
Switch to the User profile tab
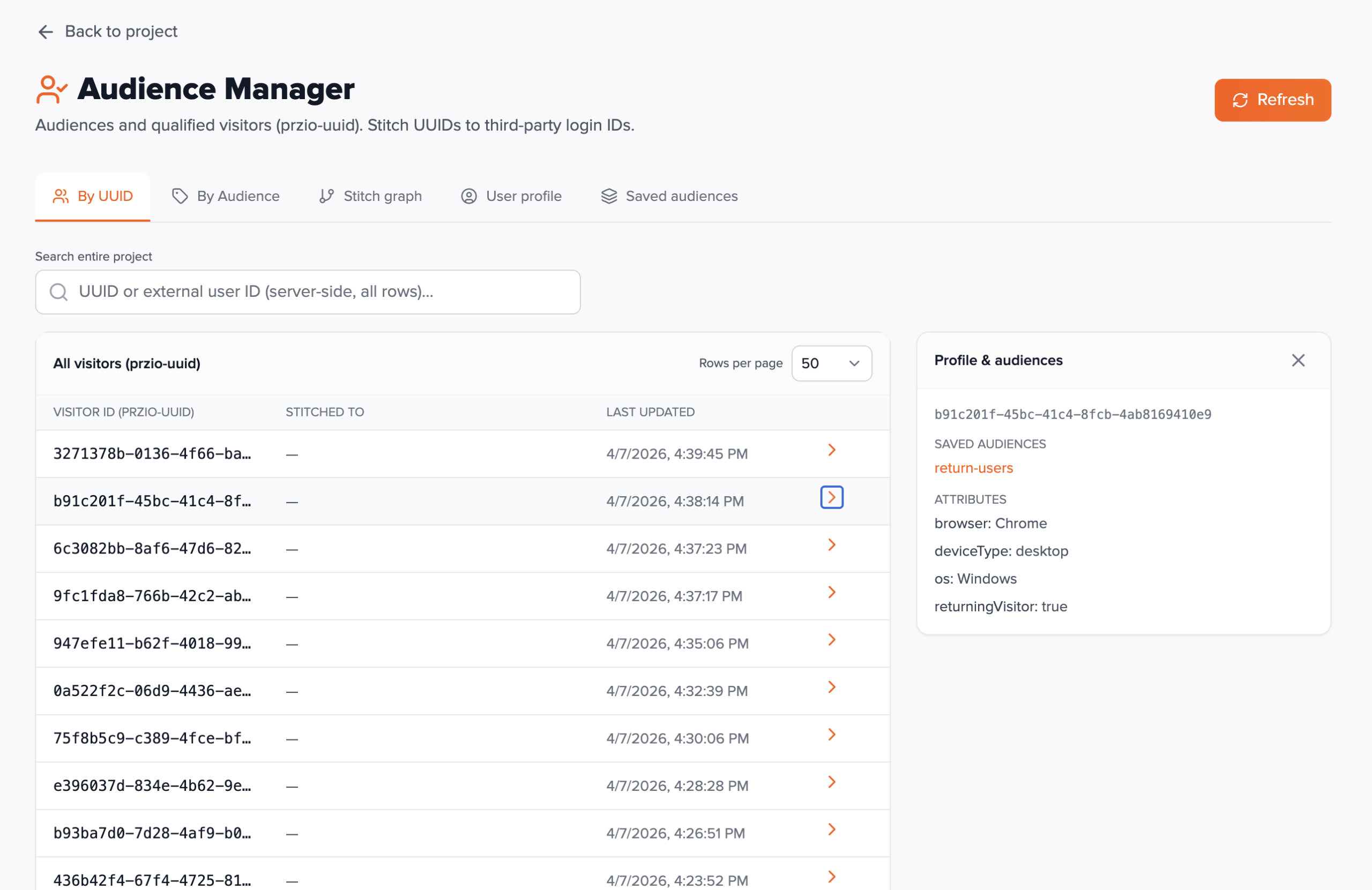click(x=511, y=196)
